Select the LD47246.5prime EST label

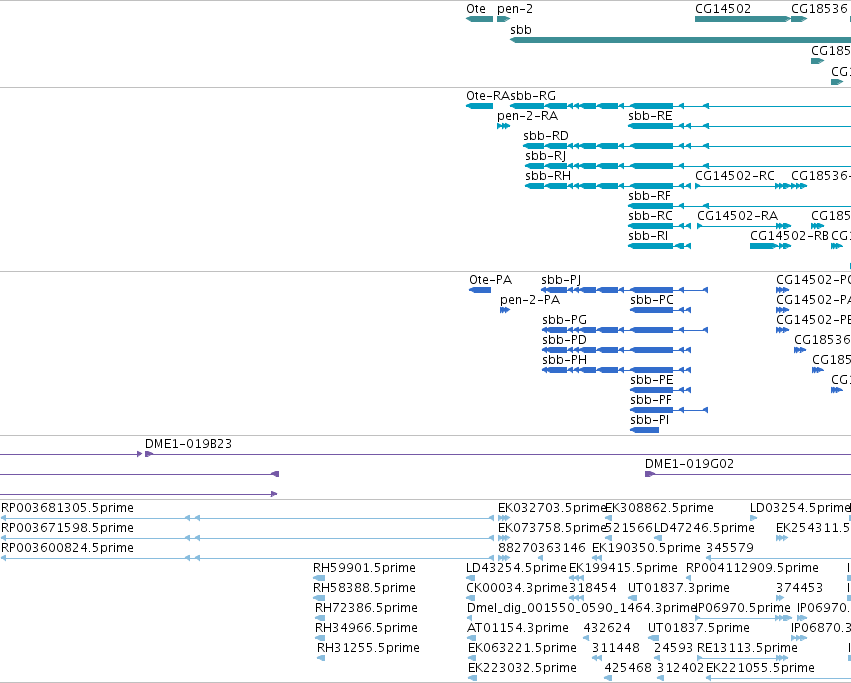704,528
